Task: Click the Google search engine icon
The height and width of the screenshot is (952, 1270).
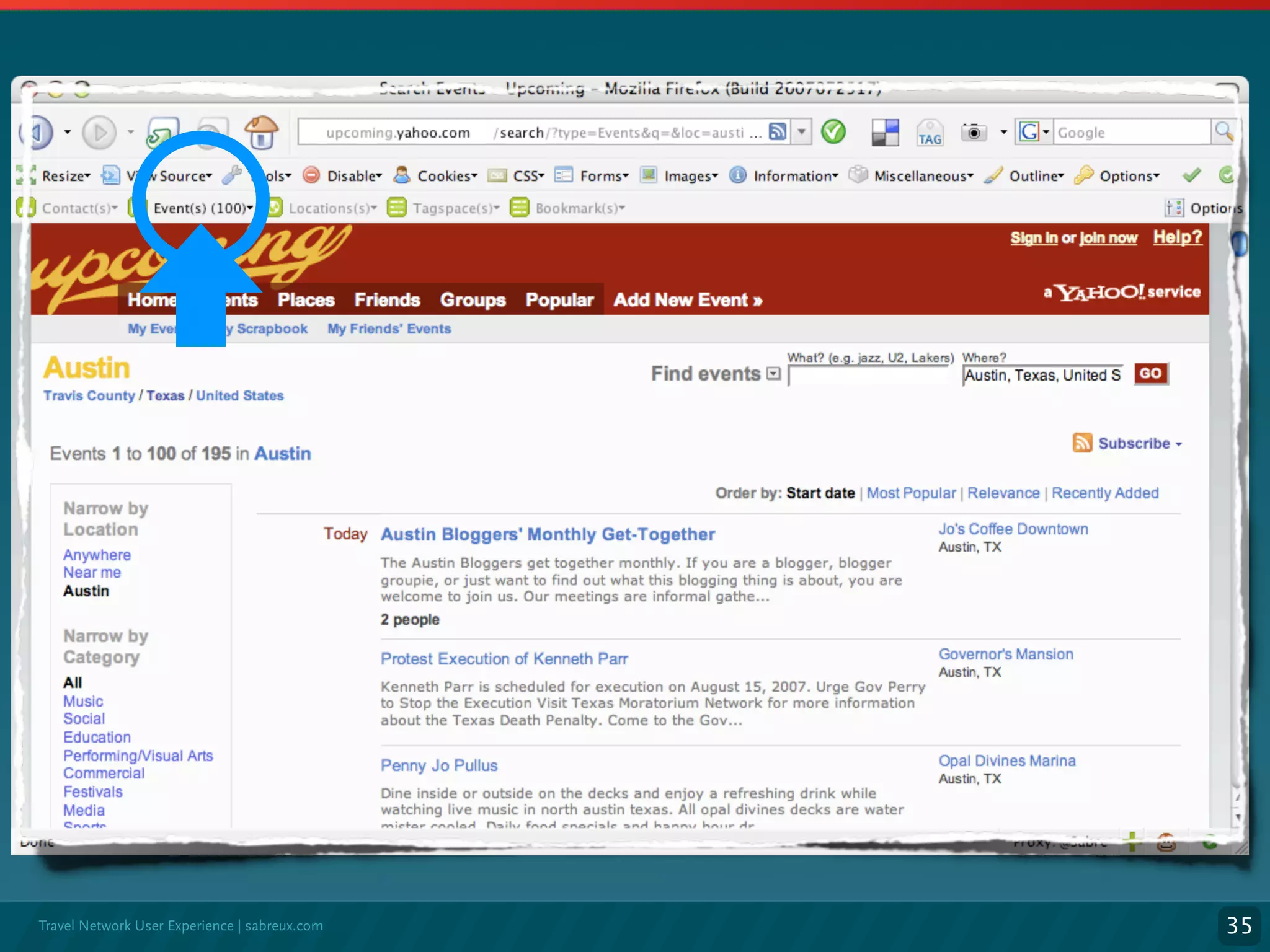Action: pyautogui.click(x=1029, y=132)
